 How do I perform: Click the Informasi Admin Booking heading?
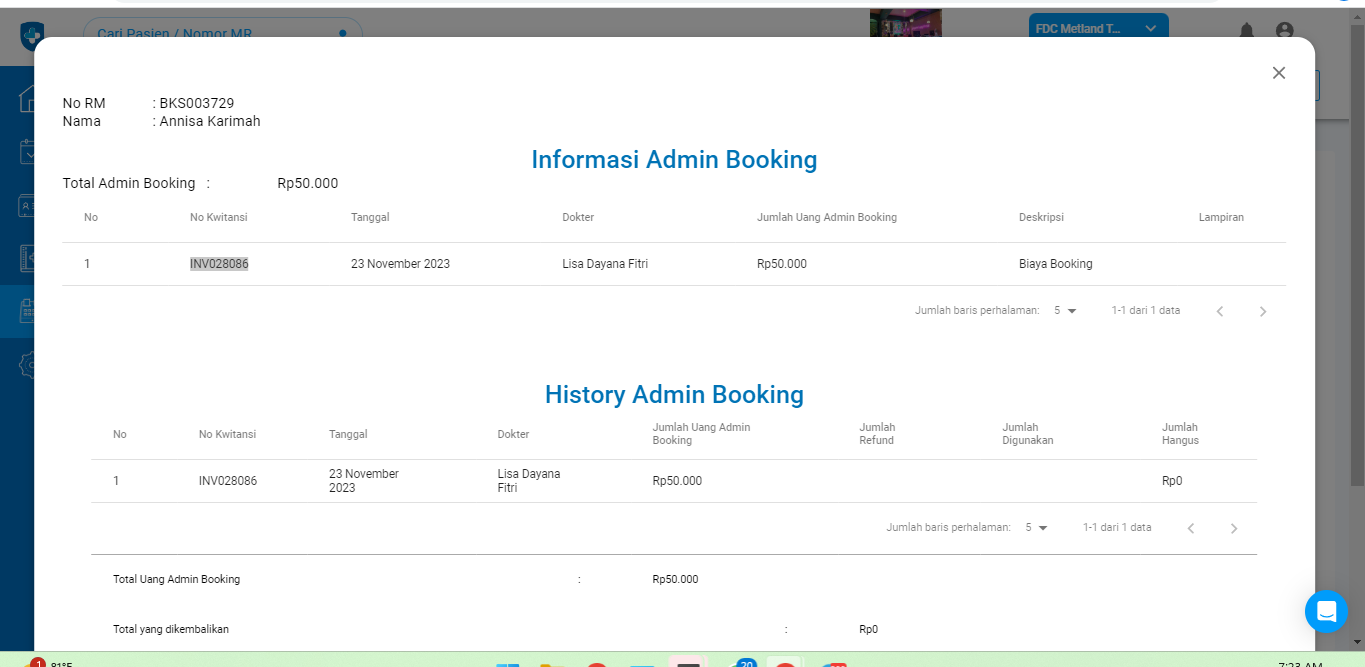(674, 159)
